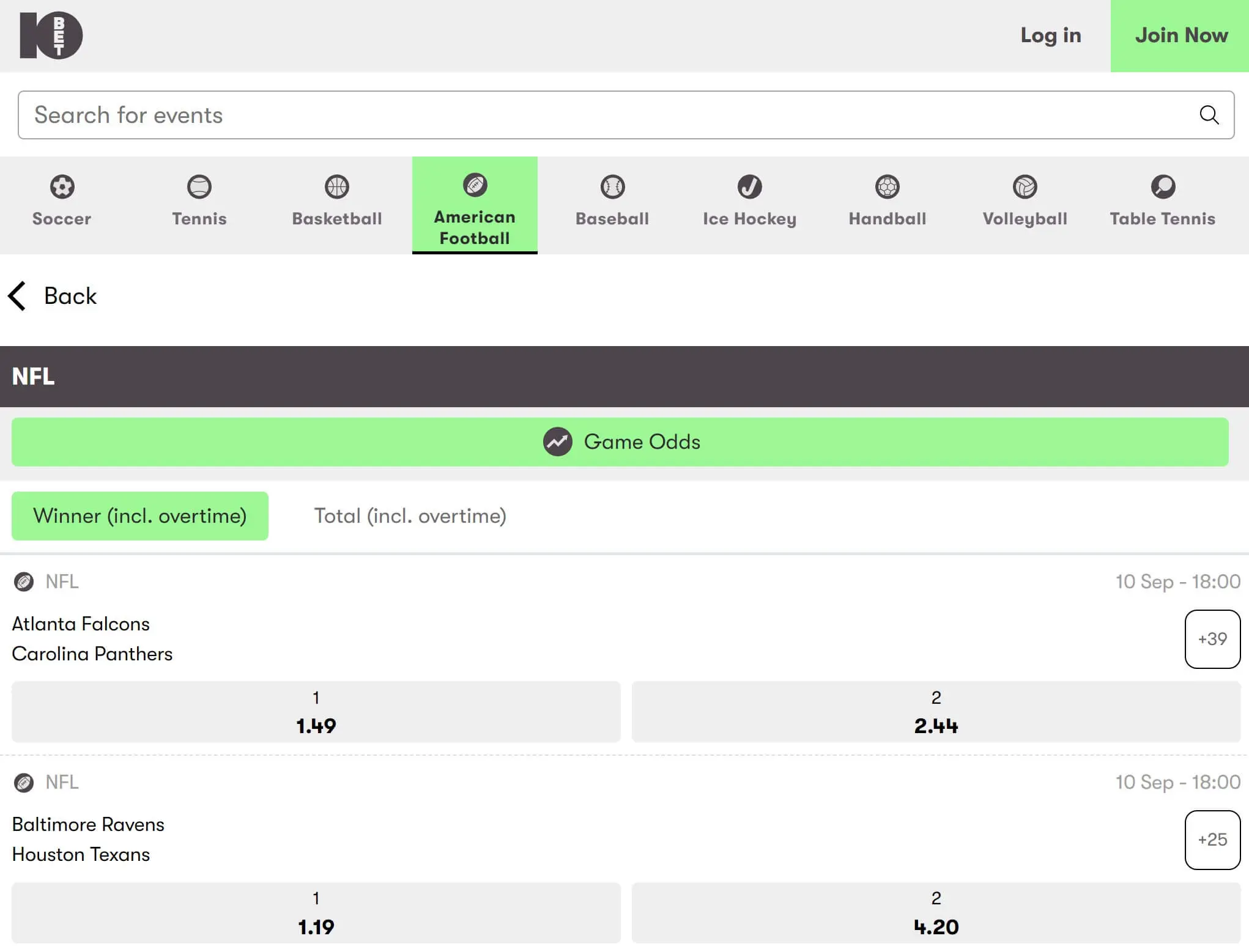Click the 10bet logo

51,35
